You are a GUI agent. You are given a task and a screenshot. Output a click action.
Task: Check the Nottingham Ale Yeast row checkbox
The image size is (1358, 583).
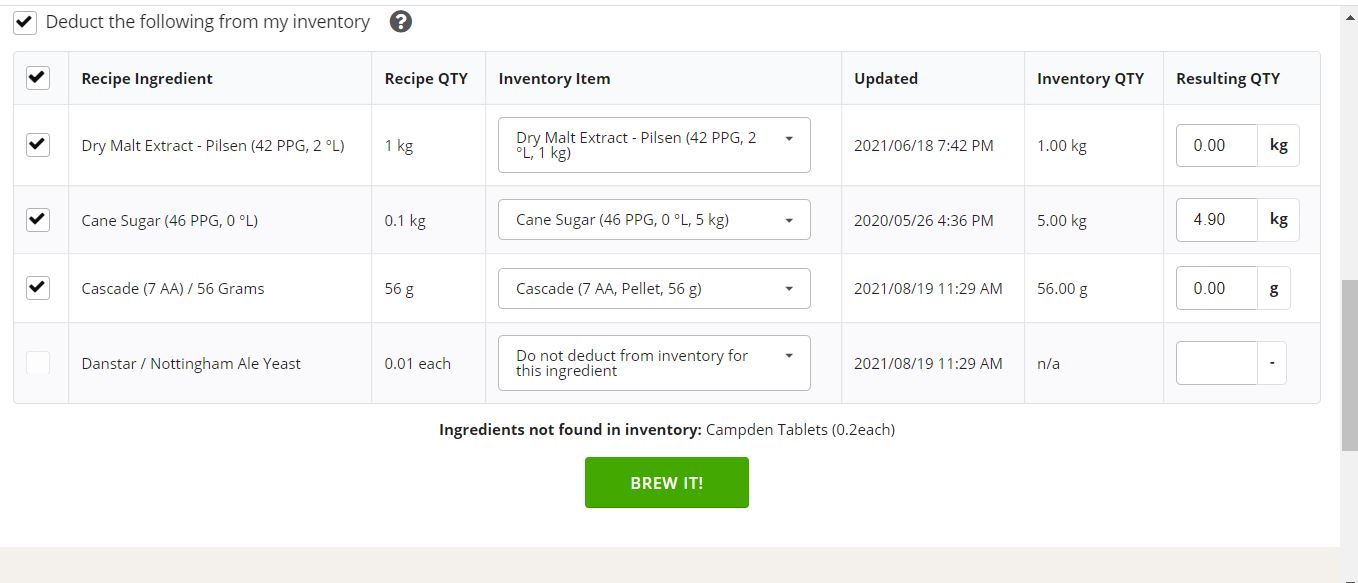37,363
